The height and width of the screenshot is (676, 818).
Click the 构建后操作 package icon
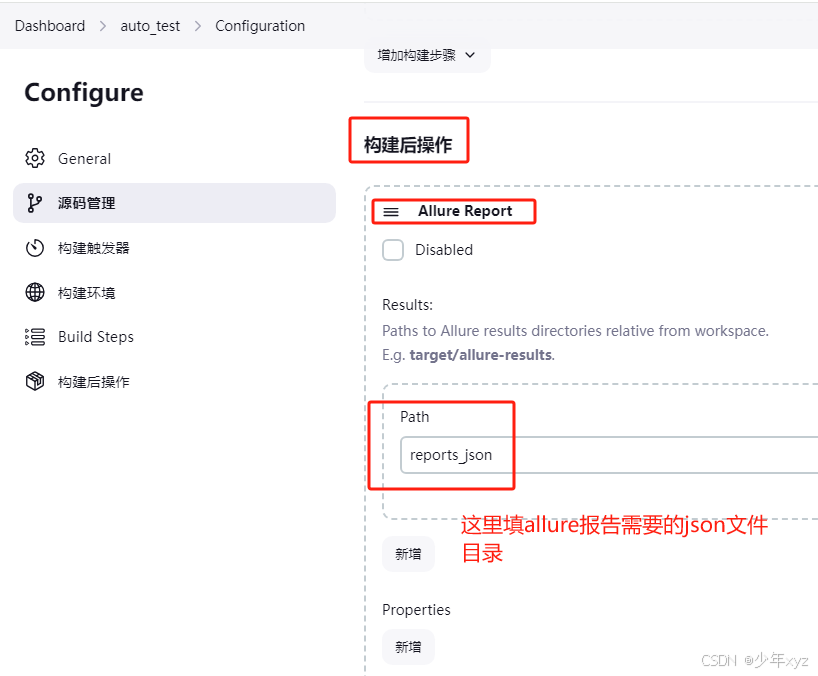point(35,381)
